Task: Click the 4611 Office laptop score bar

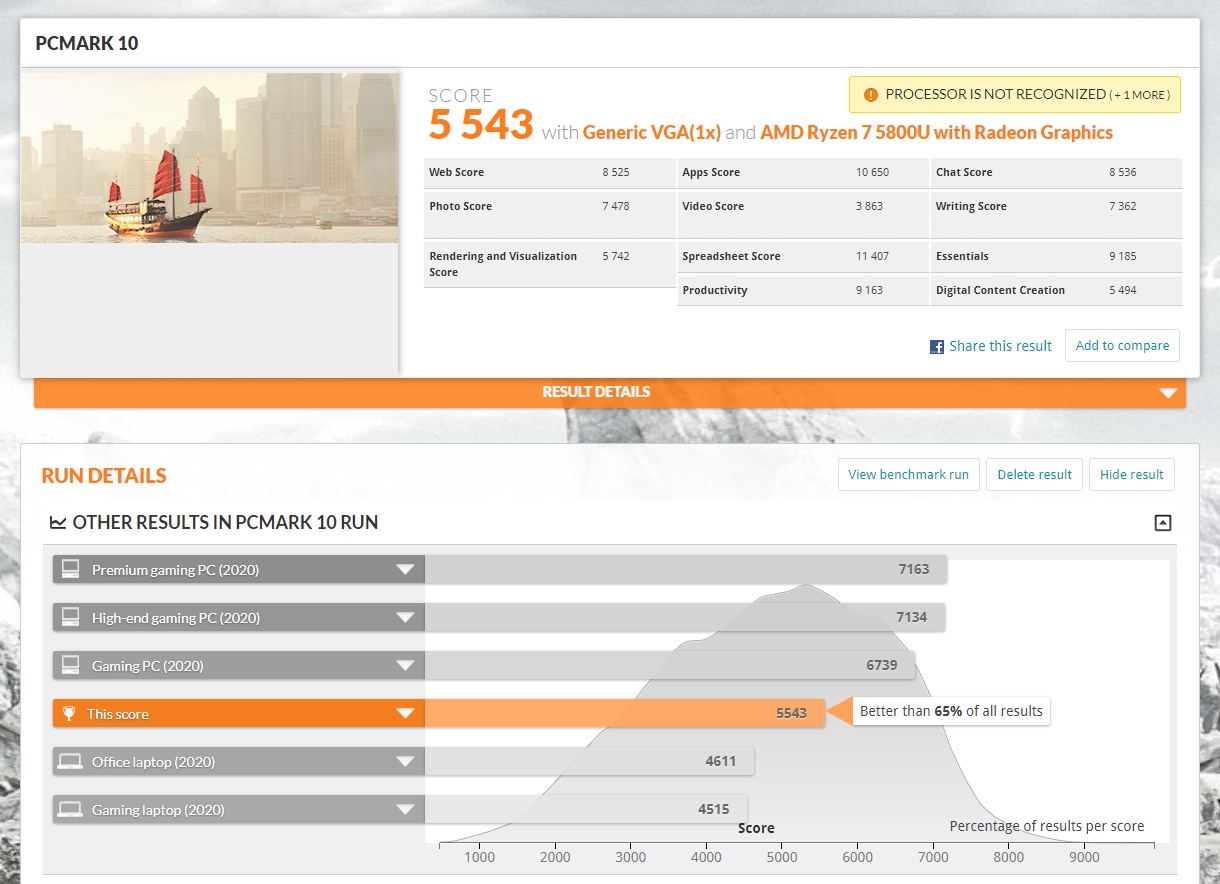Action: [x=589, y=762]
